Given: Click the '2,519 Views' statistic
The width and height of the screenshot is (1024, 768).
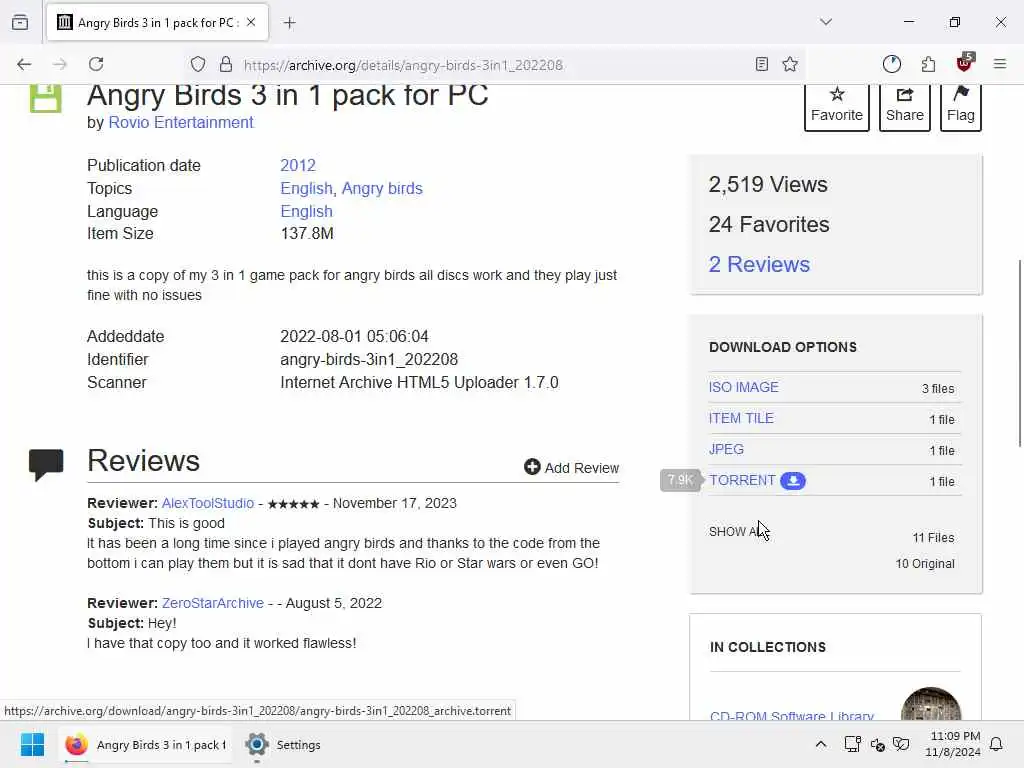Looking at the screenshot, I should point(768,184).
